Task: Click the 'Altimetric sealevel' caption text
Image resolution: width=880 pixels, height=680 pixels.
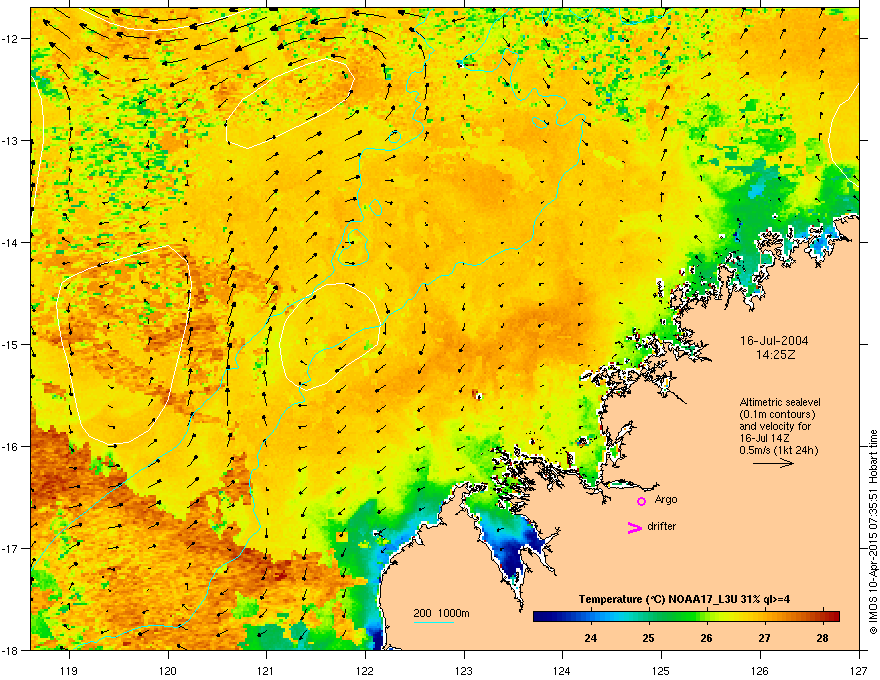Action: [780, 402]
